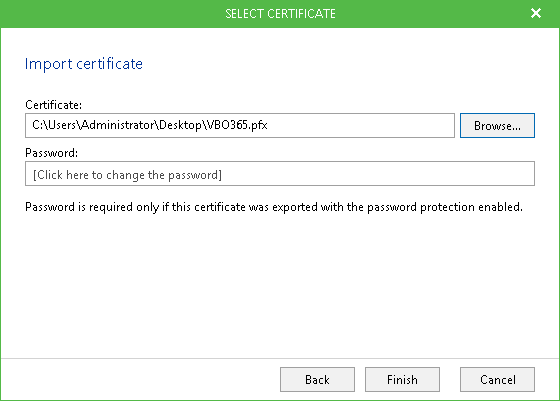Place cursor at VBO365.pfx in path
Screen dimensions: 560x401
237,125
